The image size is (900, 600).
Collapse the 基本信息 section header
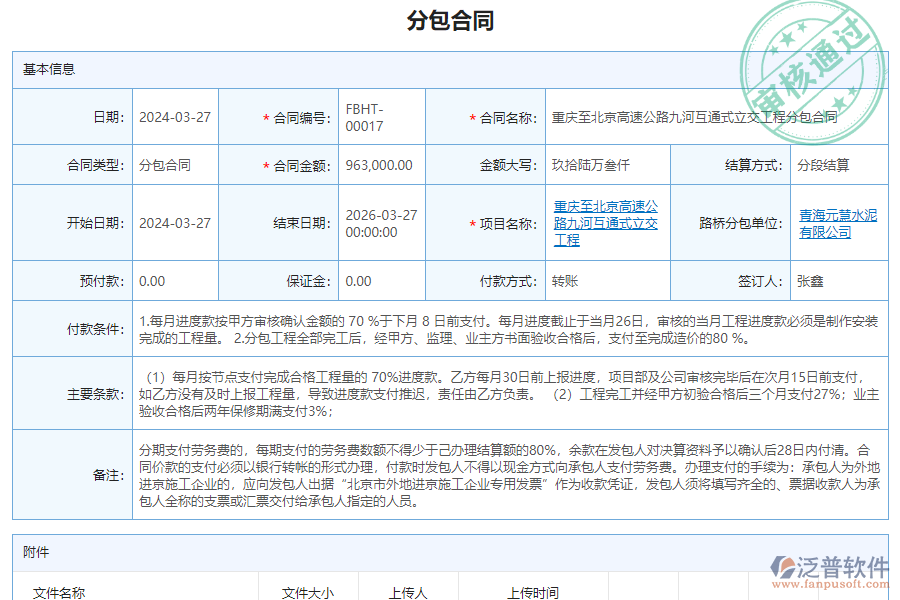(x=40, y=70)
